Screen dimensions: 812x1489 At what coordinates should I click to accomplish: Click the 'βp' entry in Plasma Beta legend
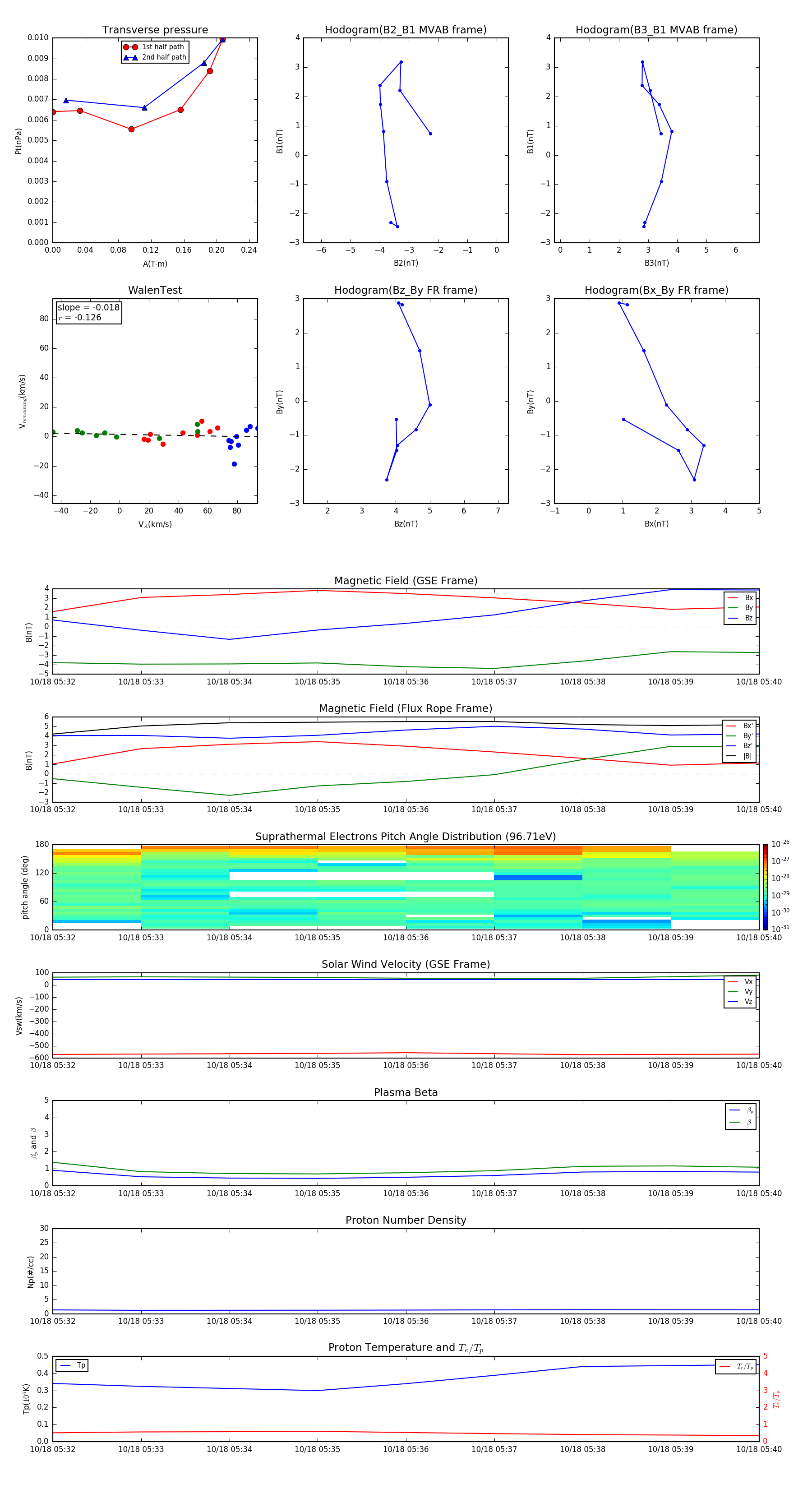(x=742, y=1110)
